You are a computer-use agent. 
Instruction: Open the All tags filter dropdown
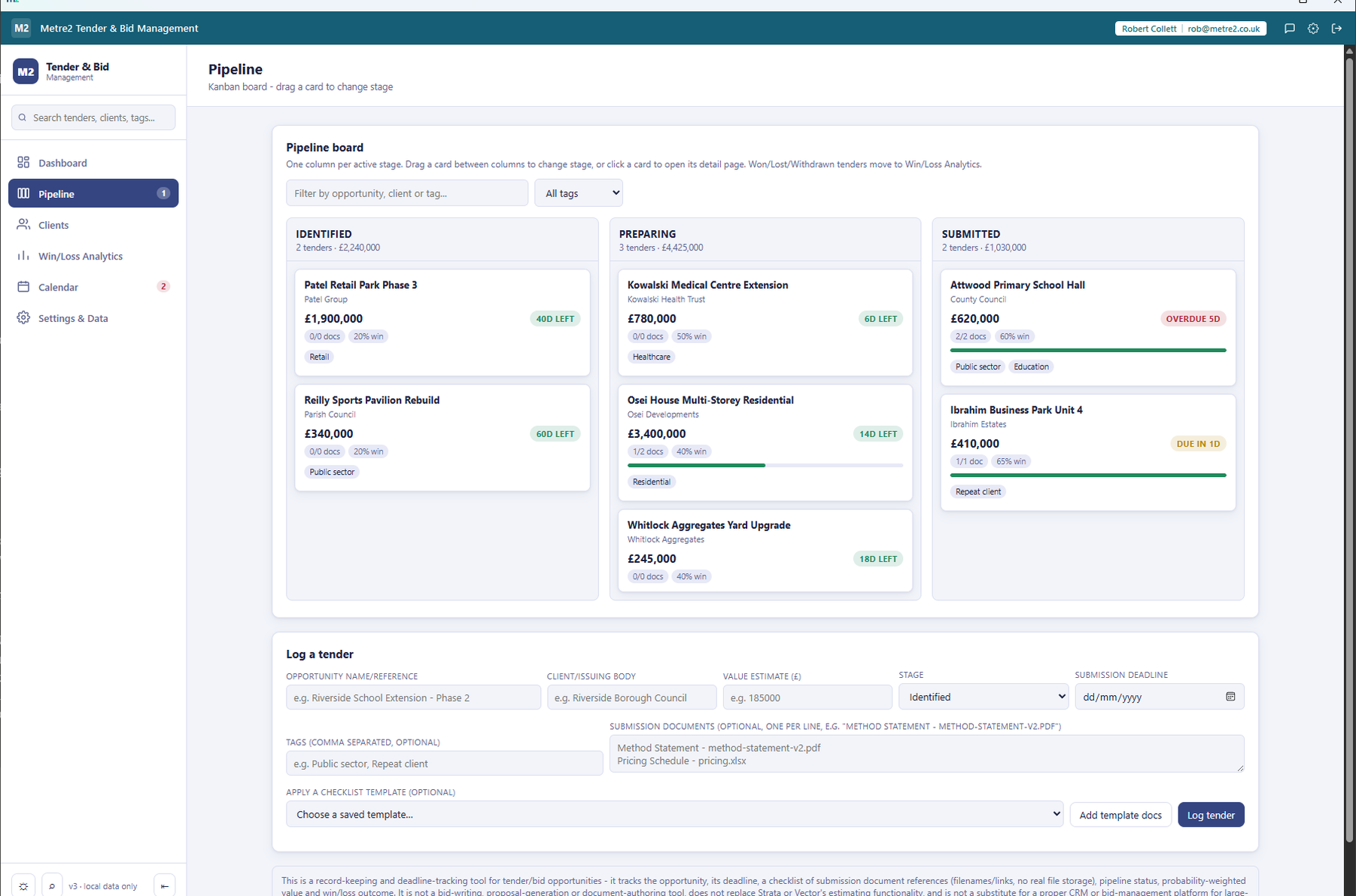(x=579, y=193)
